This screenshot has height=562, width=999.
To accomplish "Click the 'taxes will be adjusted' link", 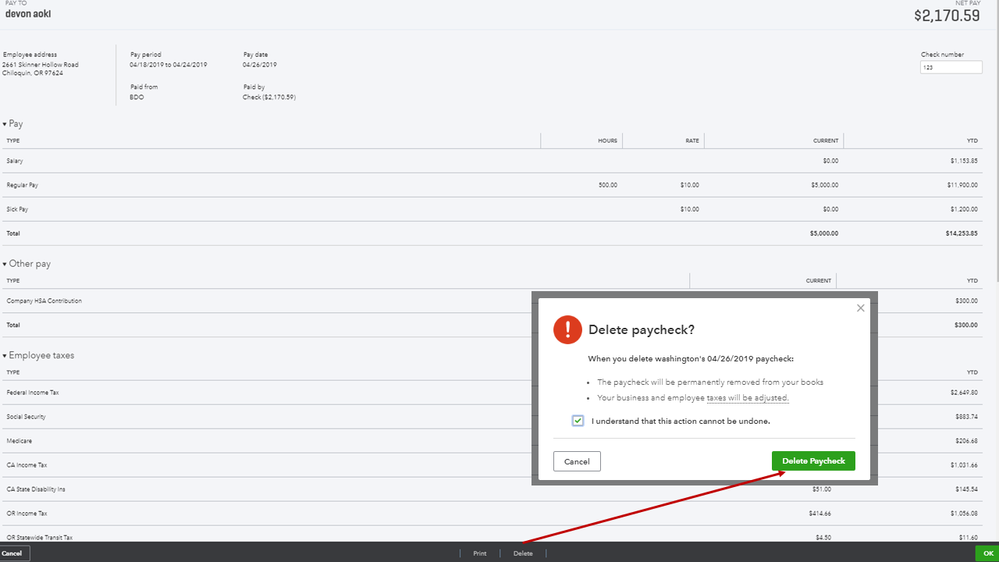I will pyautogui.click(x=747, y=398).
